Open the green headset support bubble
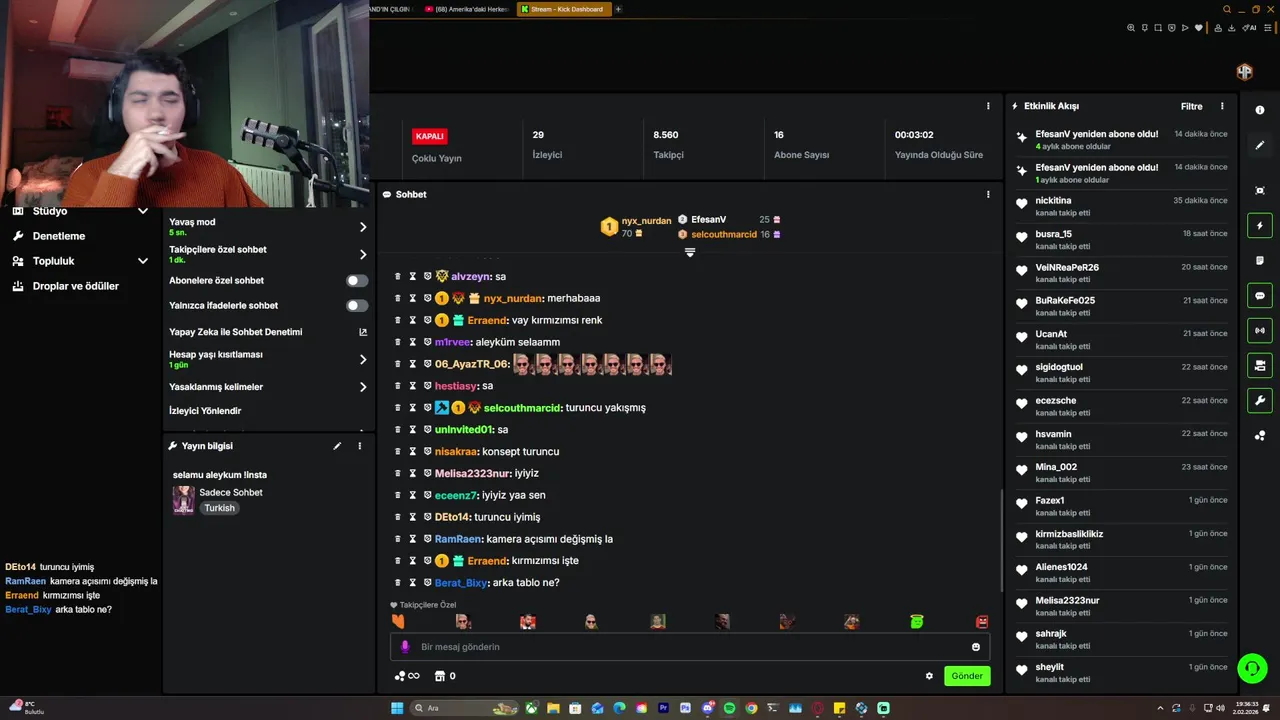1280x720 pixels. [x=1252, y=667]
